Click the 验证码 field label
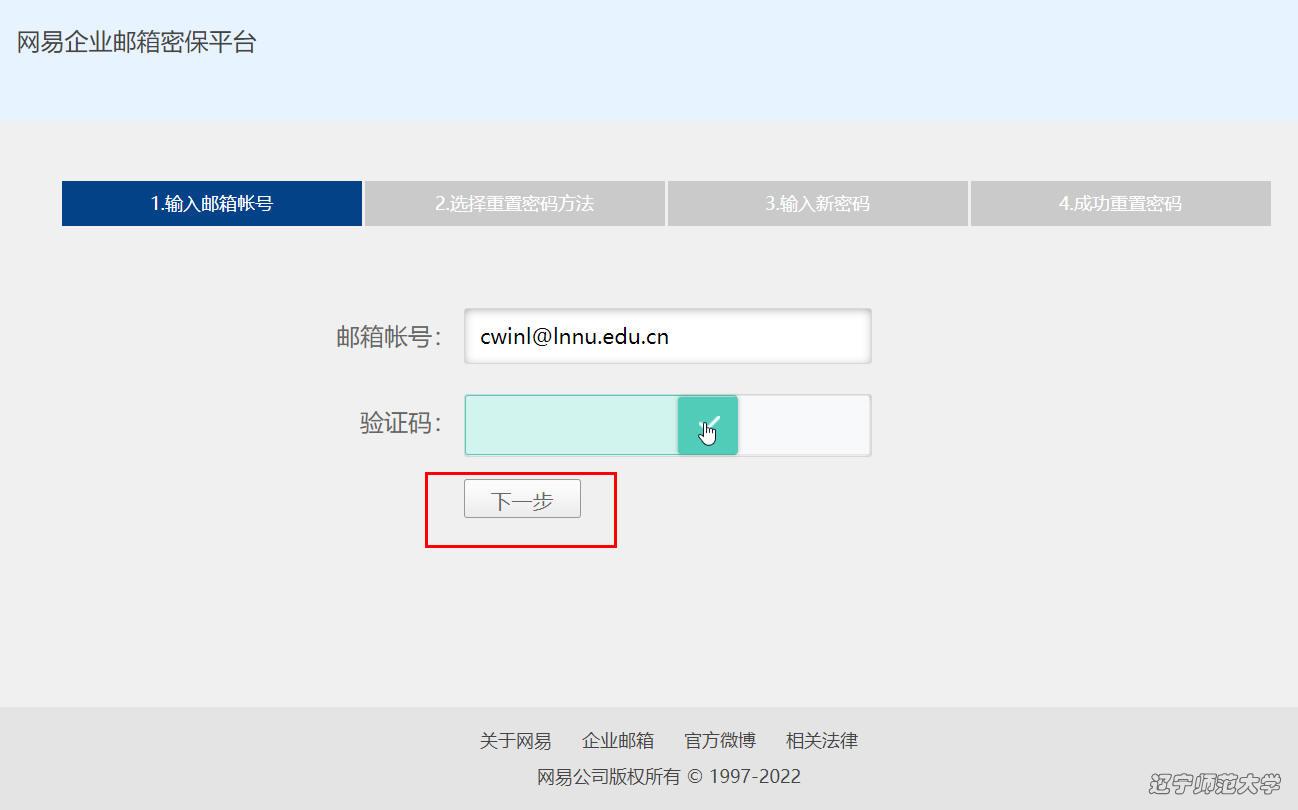 coord(401,423)
